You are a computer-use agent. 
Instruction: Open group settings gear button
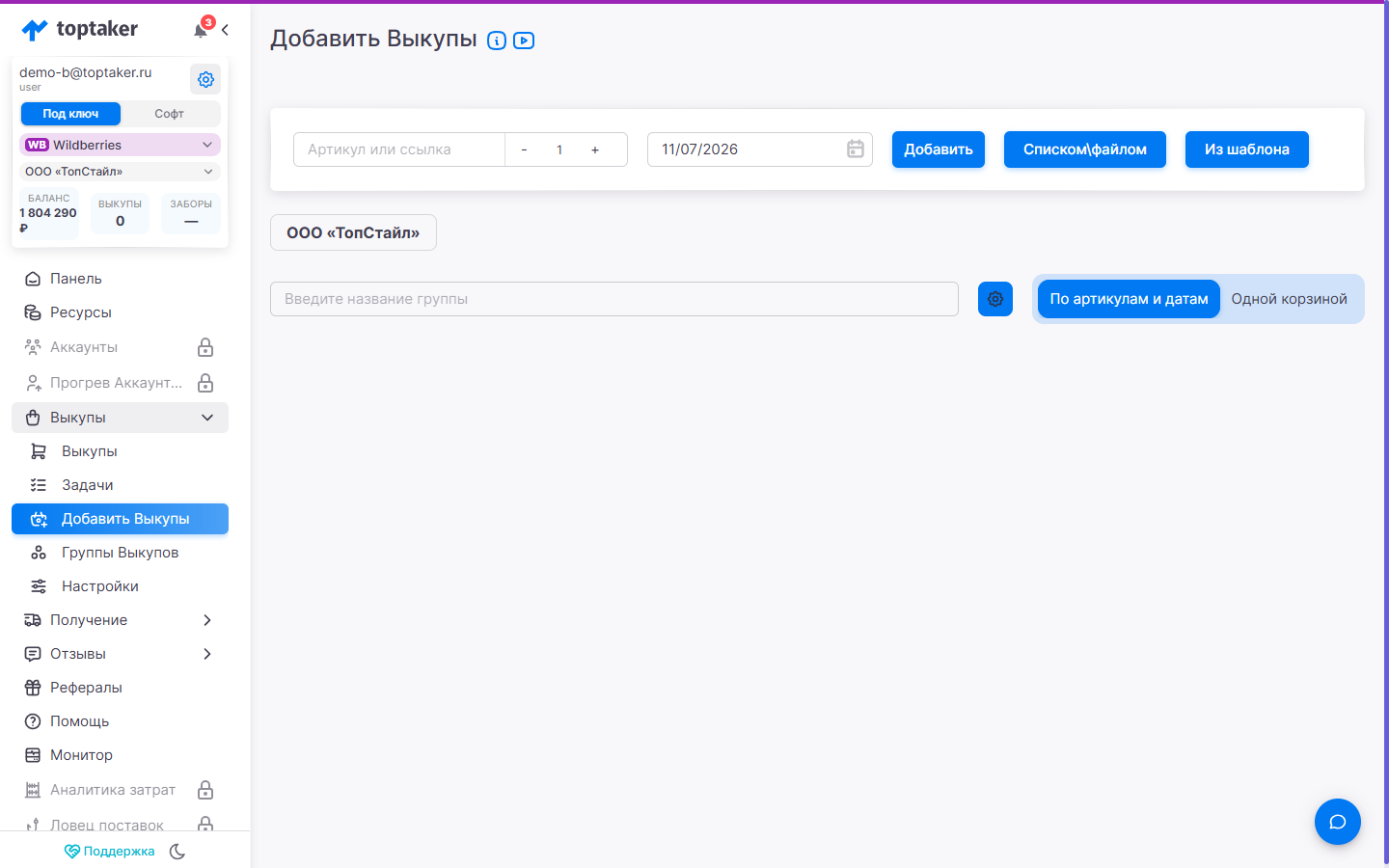click(x=995, y=299)
